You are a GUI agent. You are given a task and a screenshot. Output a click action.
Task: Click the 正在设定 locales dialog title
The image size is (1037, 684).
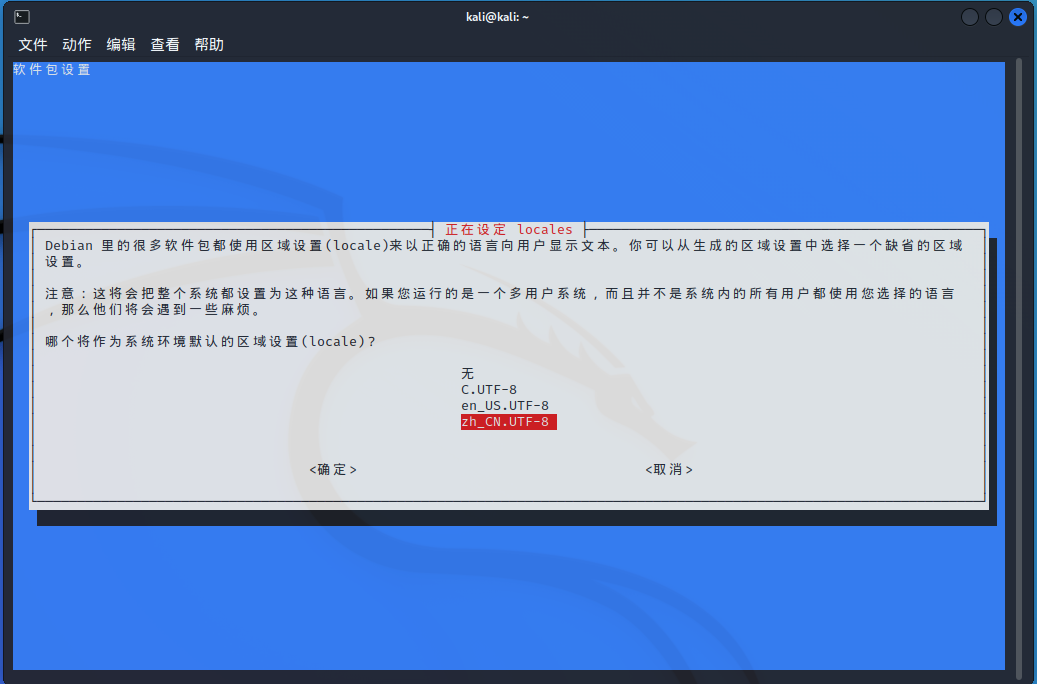[x=509, y=230]
